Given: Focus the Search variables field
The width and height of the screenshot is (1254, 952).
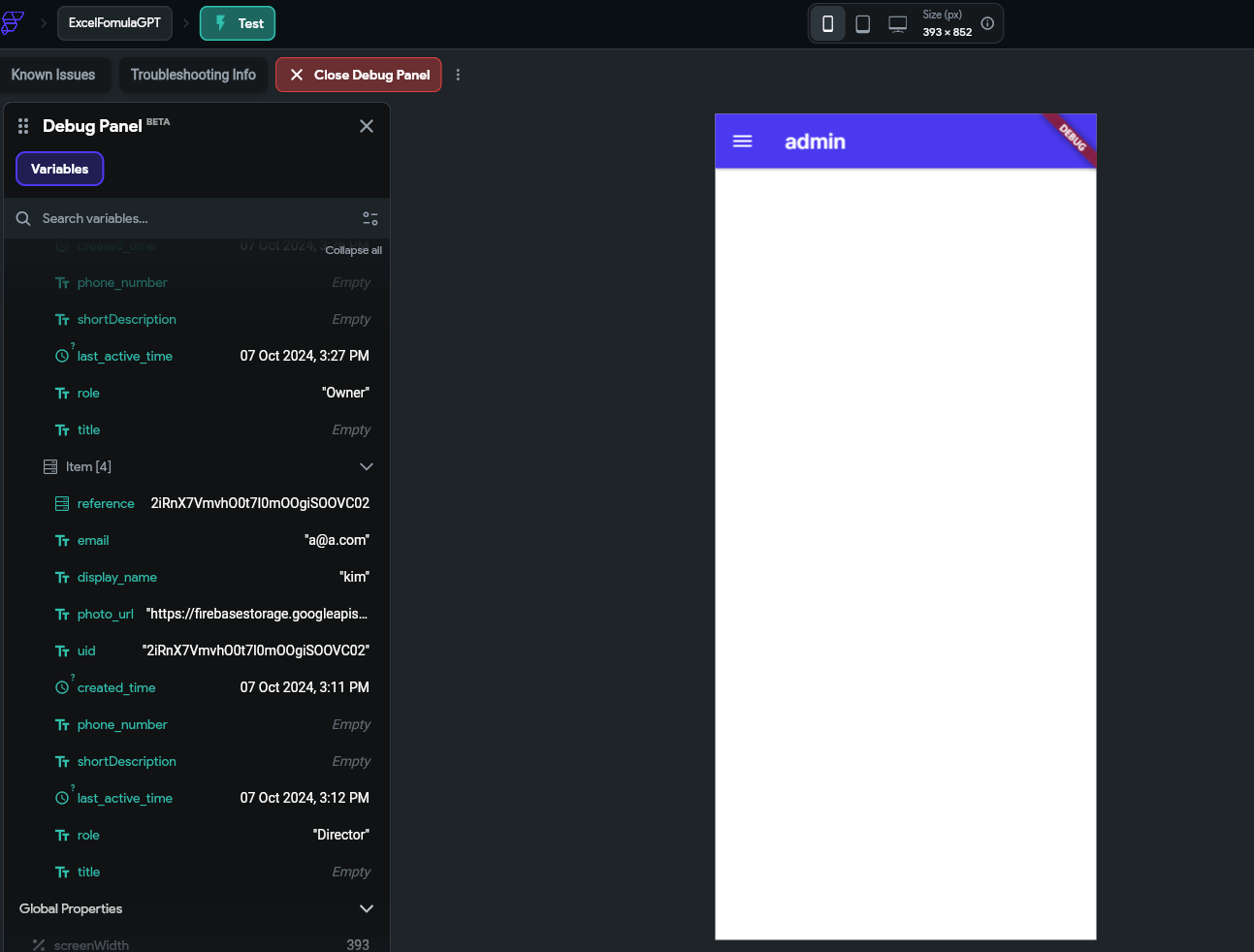Looking at the screenshot, I should pyautogui.click(x=197, y=218).
